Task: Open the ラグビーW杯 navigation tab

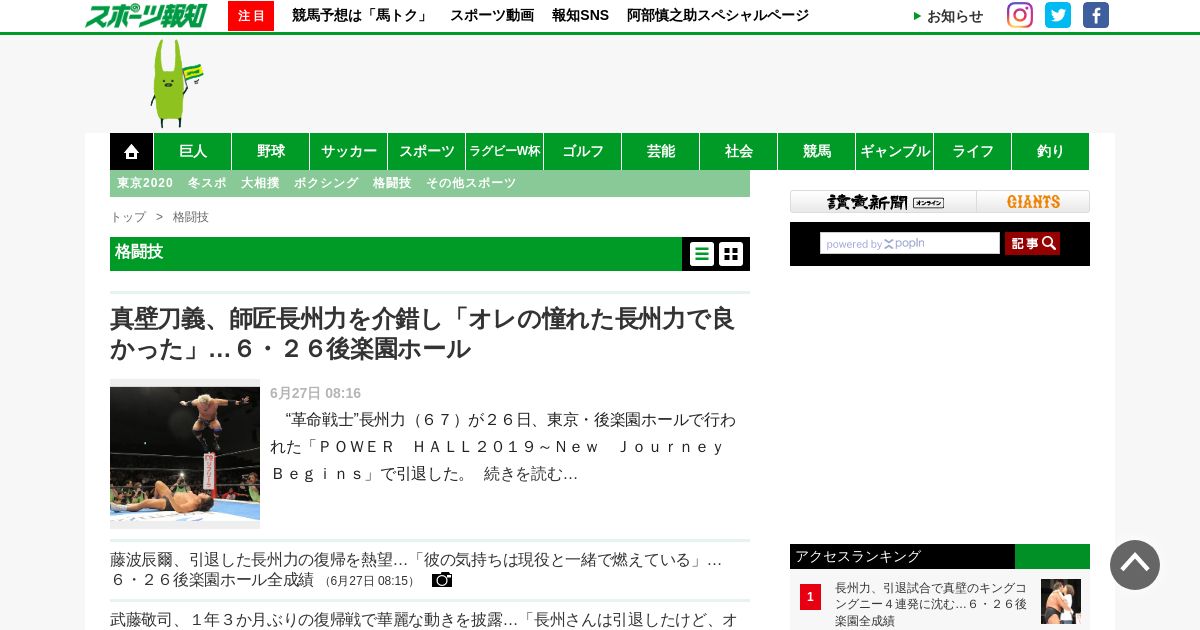Action: click(x=505, y=151)
